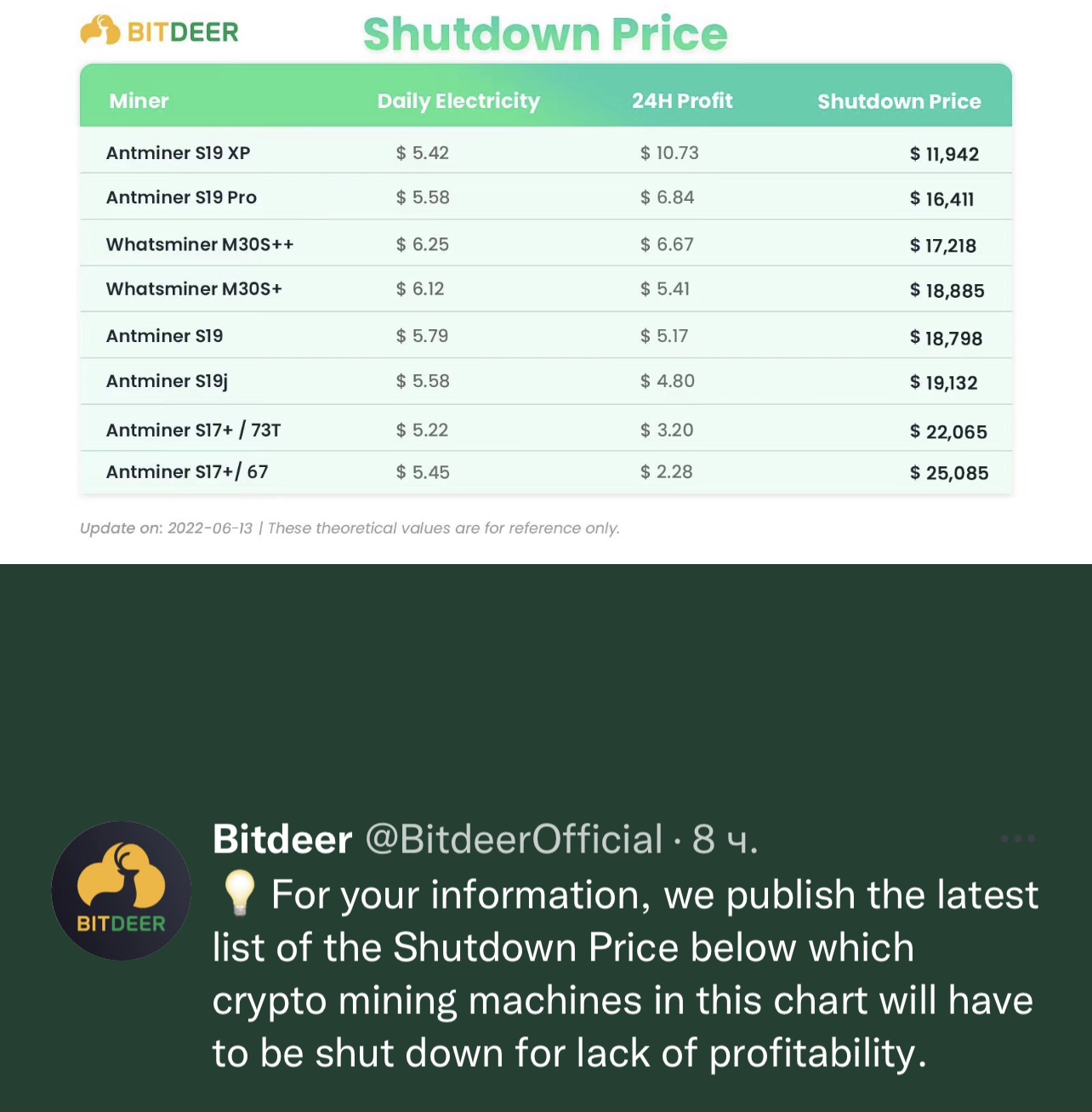Select the Whatsminer M30S++ row name
Screen dimensions: 1092x1112
coord(200,245)
